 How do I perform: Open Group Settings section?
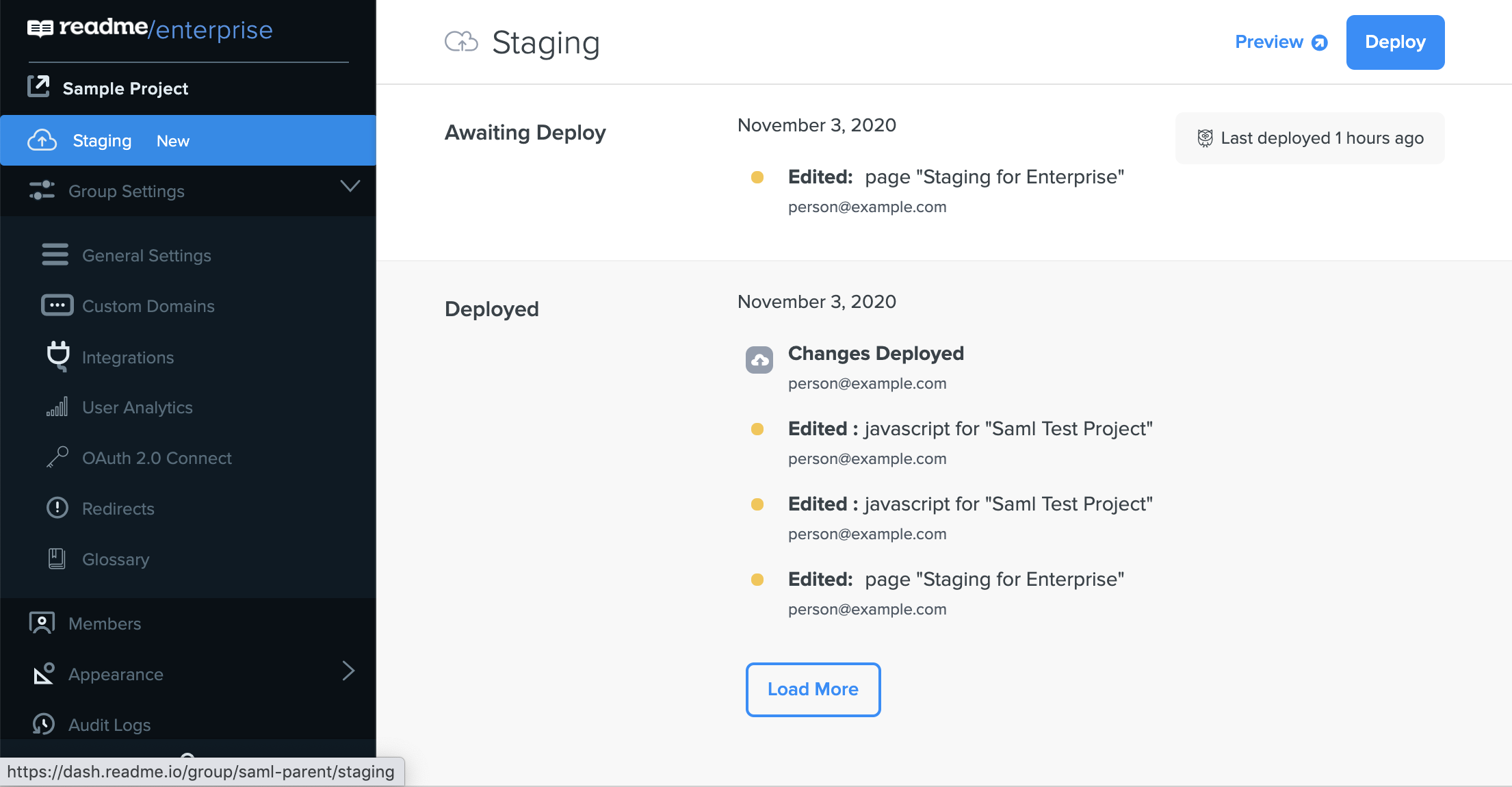(x=127, y=191)
